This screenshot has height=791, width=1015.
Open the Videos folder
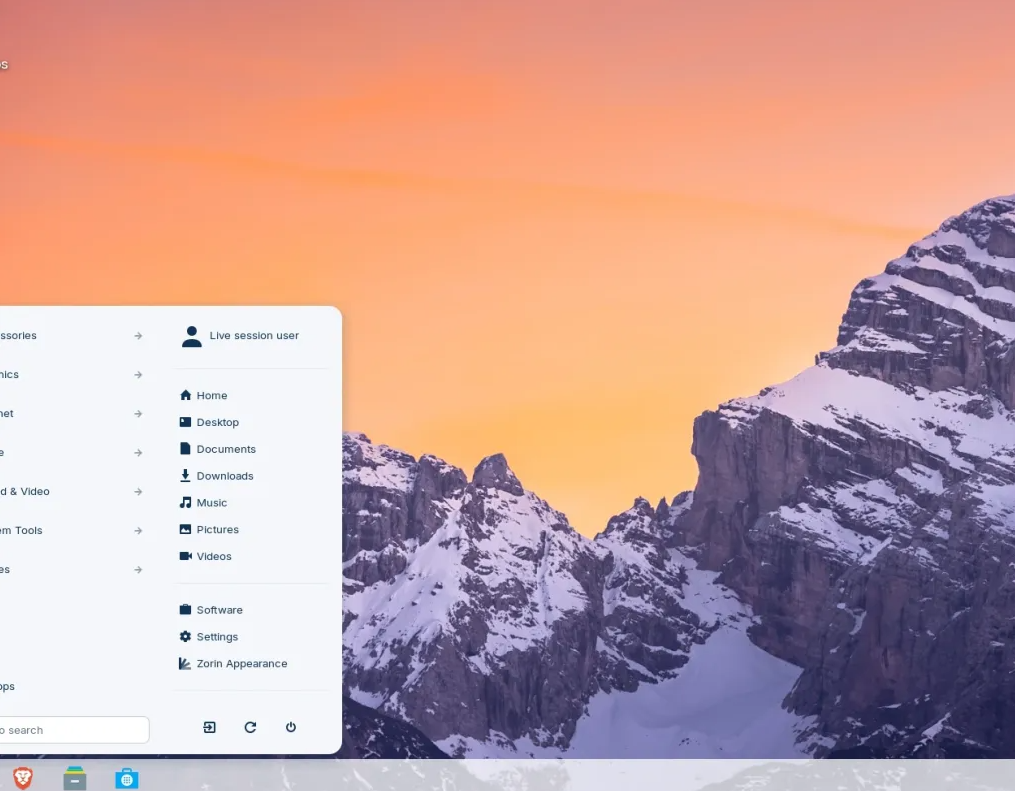pos(213,557)
